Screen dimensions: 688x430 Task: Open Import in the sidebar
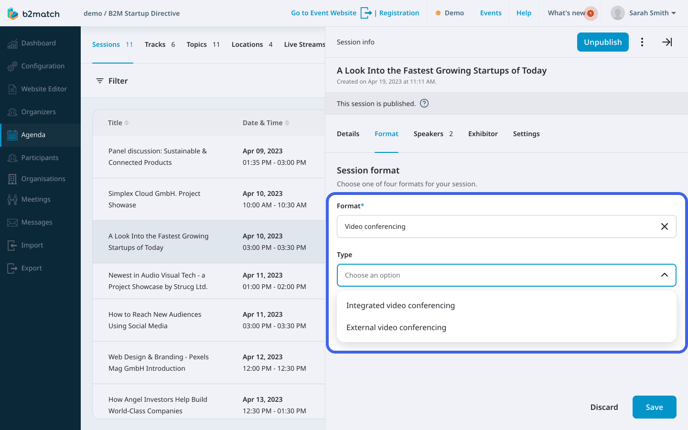[32, 245]
